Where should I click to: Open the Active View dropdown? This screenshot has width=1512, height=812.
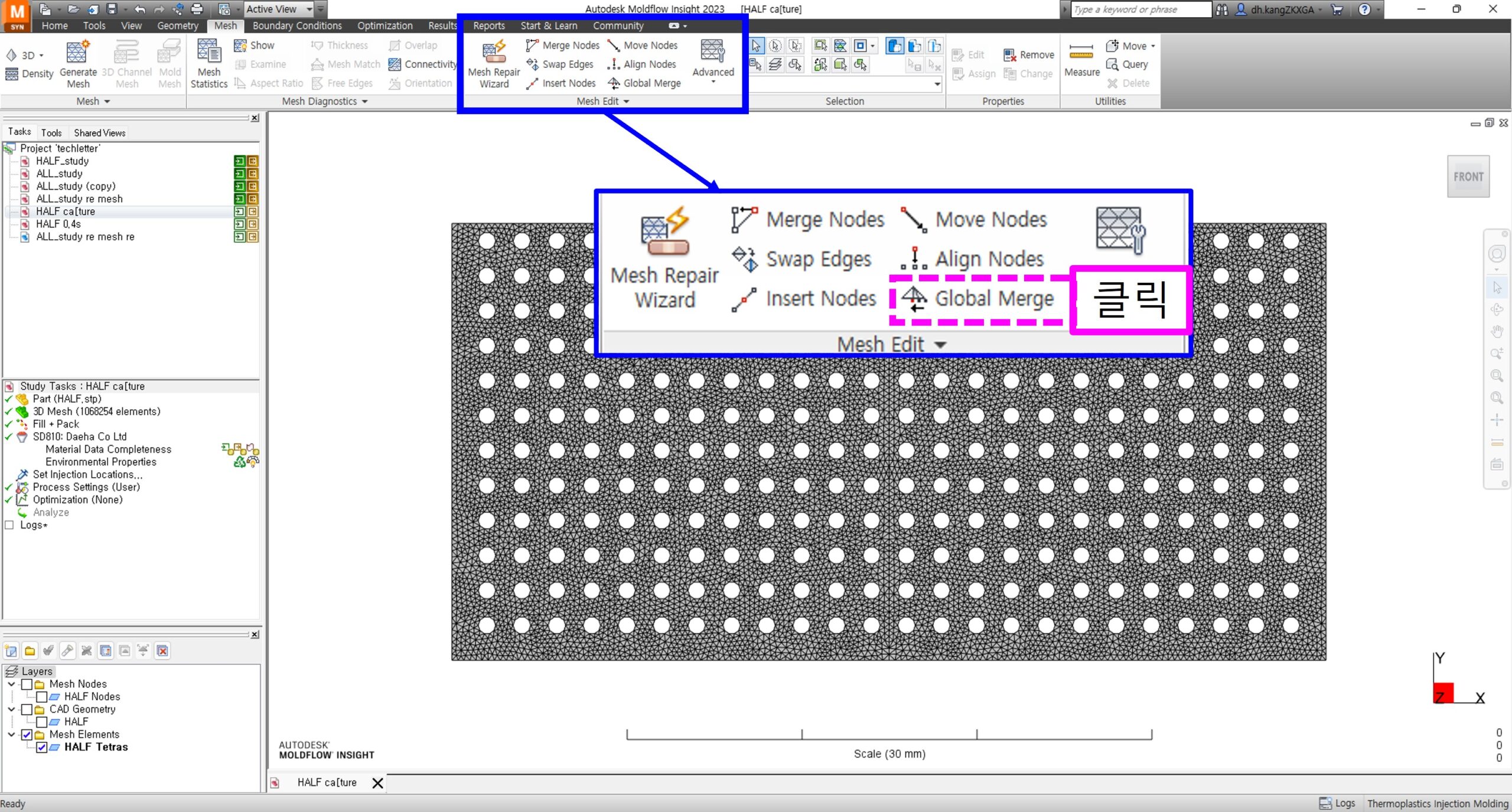tap(279, 9)
